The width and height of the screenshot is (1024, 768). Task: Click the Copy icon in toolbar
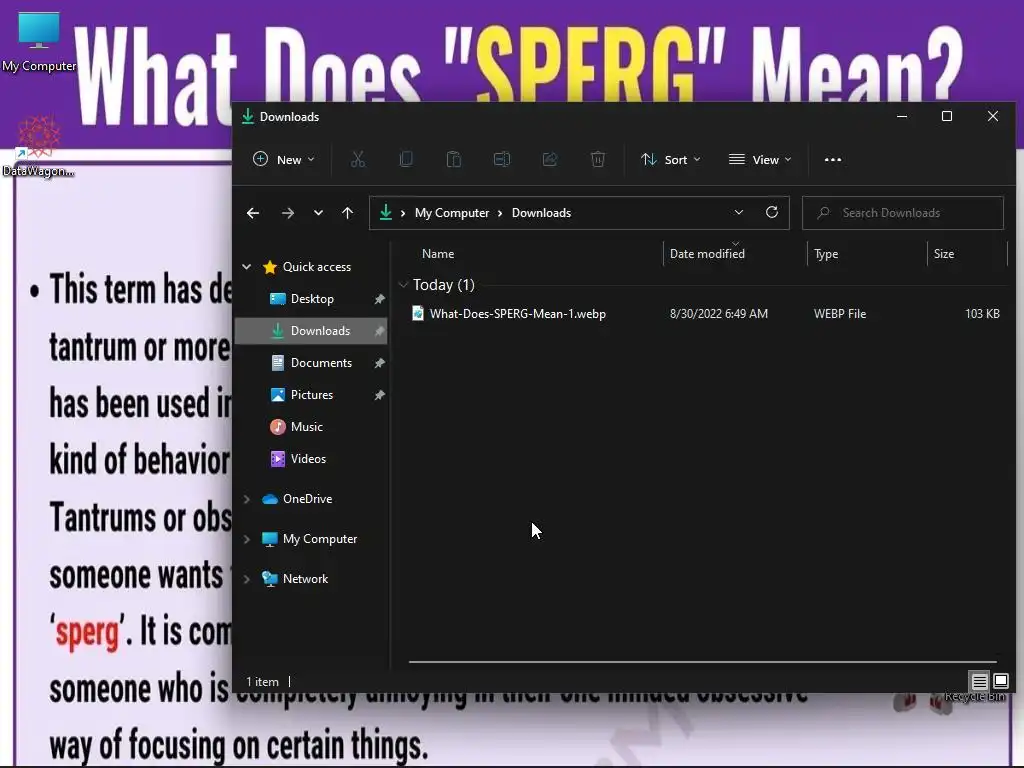406,159
